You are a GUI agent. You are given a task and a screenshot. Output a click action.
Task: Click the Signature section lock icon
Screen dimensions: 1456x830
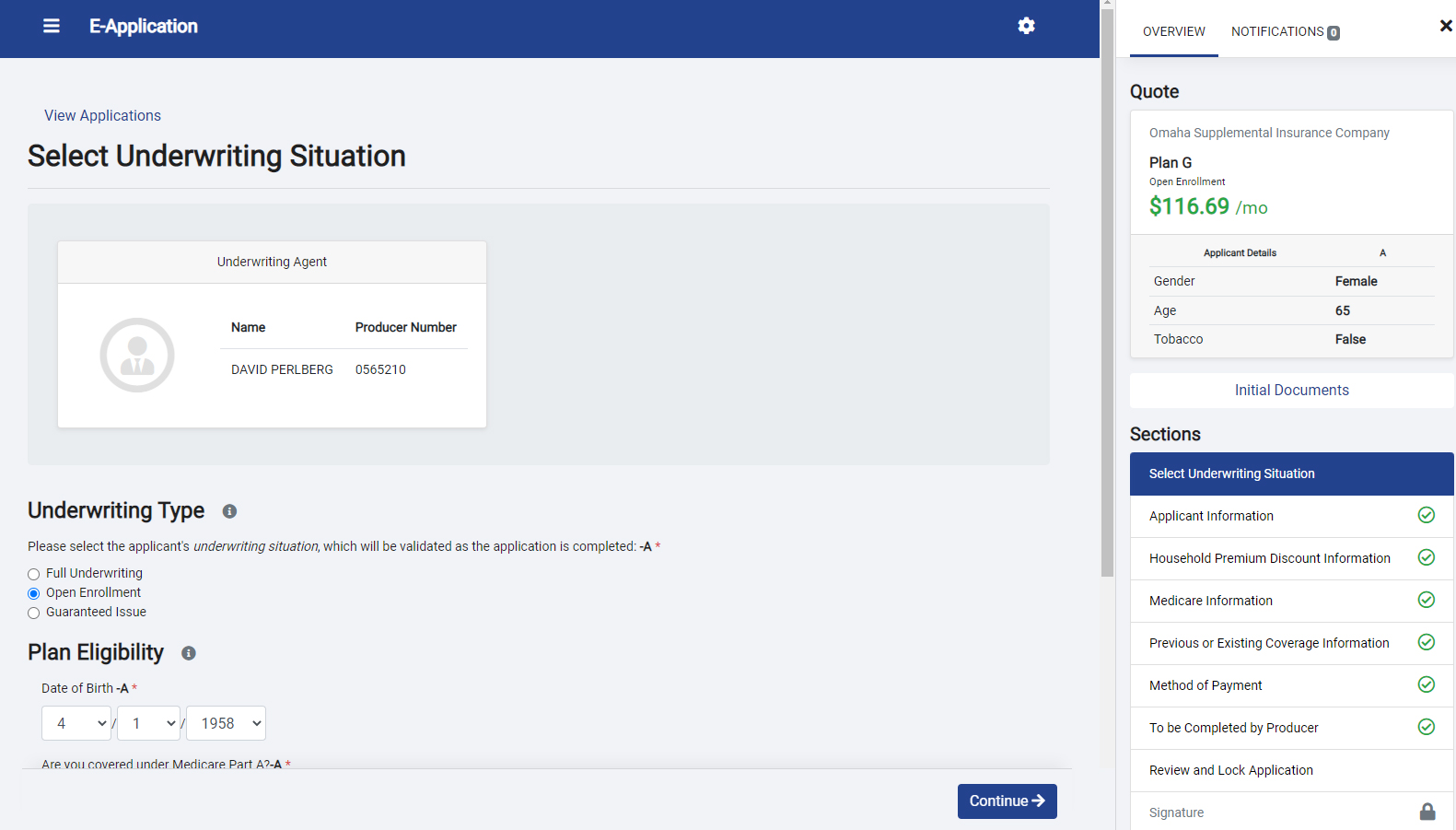pyautogui.click(x=1427, y=812)
